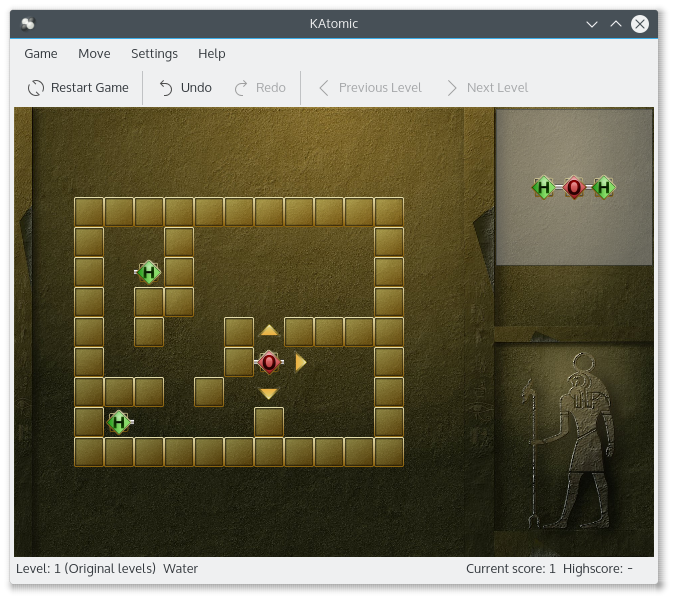The width and height of the screenshot is (674, 600).
Task: Move the oxygen atom right with arrow
Action: pyautogui.click(x=300, y=362)
